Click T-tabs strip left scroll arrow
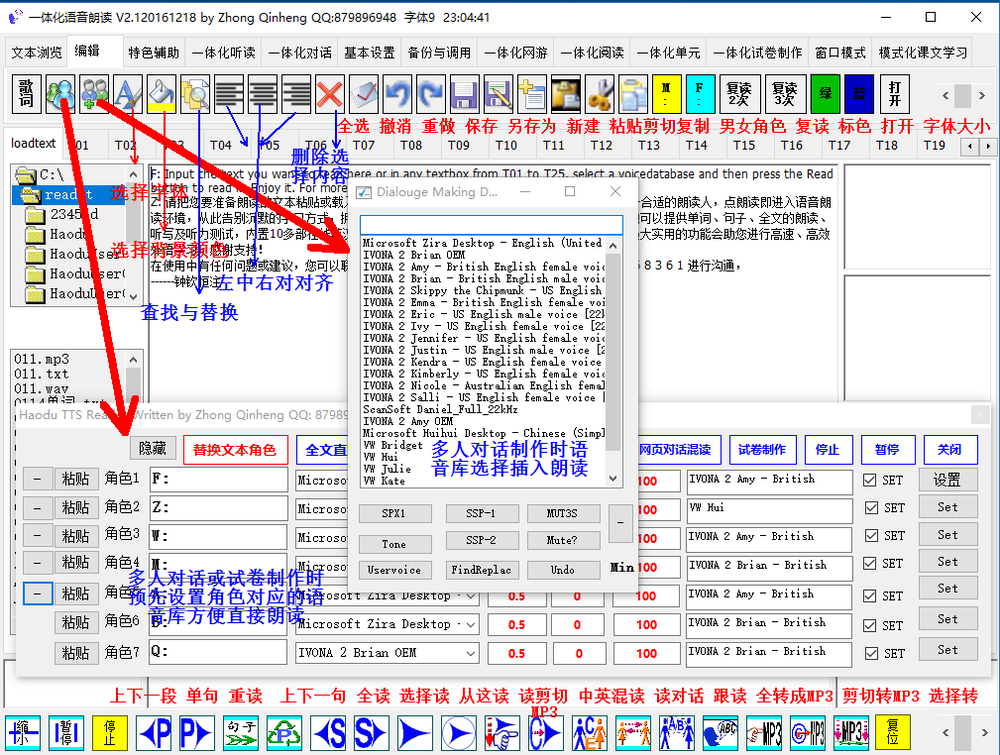The image size is (1000, 755). point(970,146)
